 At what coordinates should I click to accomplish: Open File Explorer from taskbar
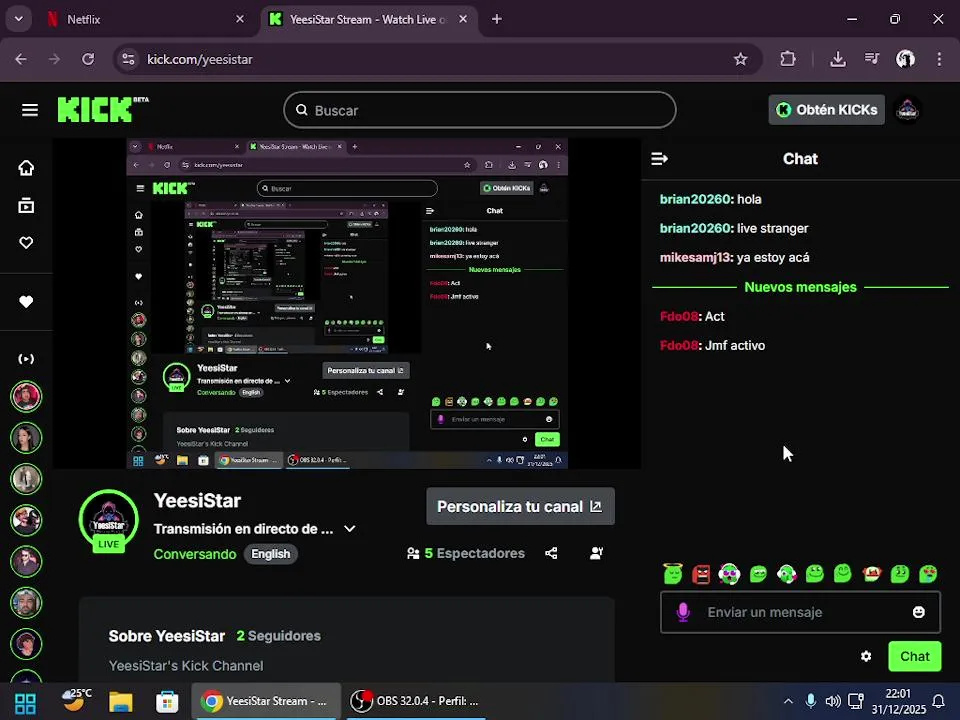121,702
